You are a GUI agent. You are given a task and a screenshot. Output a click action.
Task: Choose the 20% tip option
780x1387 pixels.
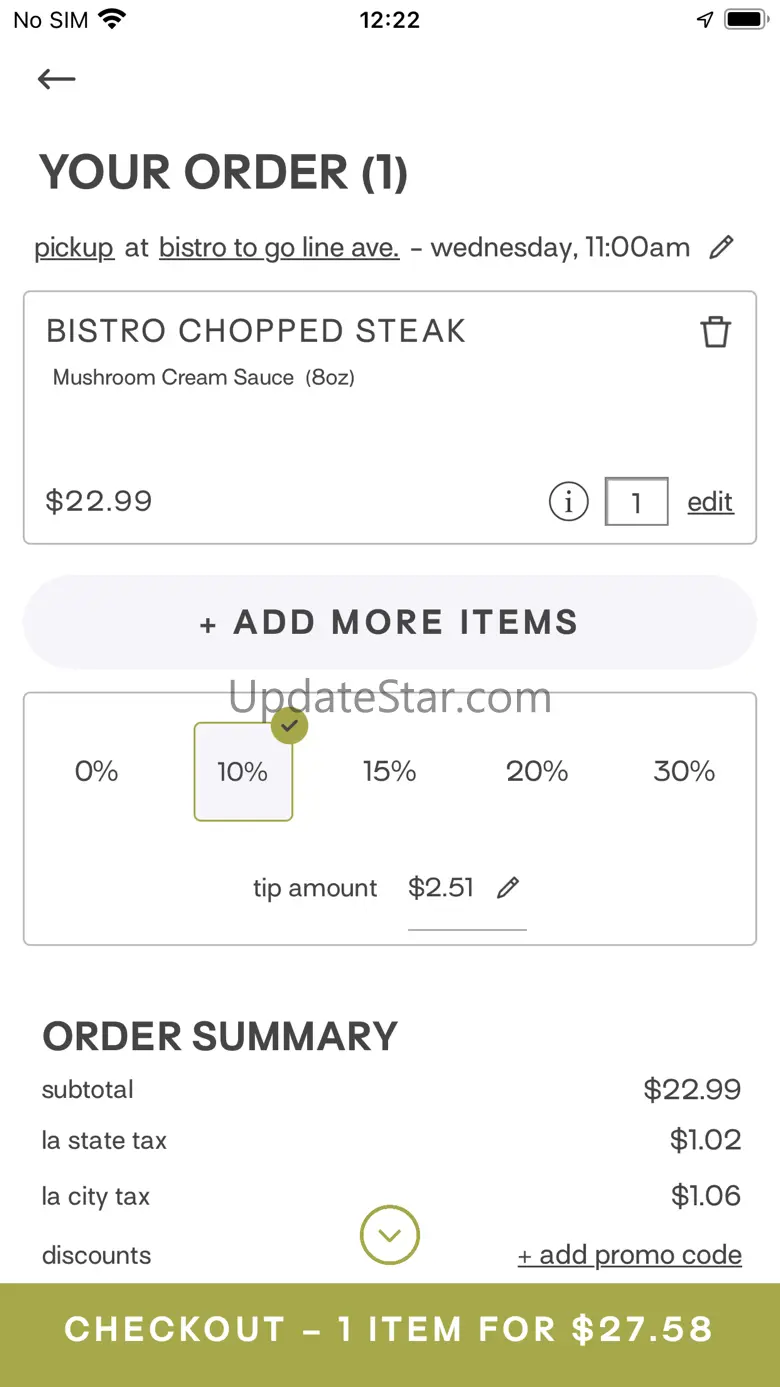click(x=537, y=771)
